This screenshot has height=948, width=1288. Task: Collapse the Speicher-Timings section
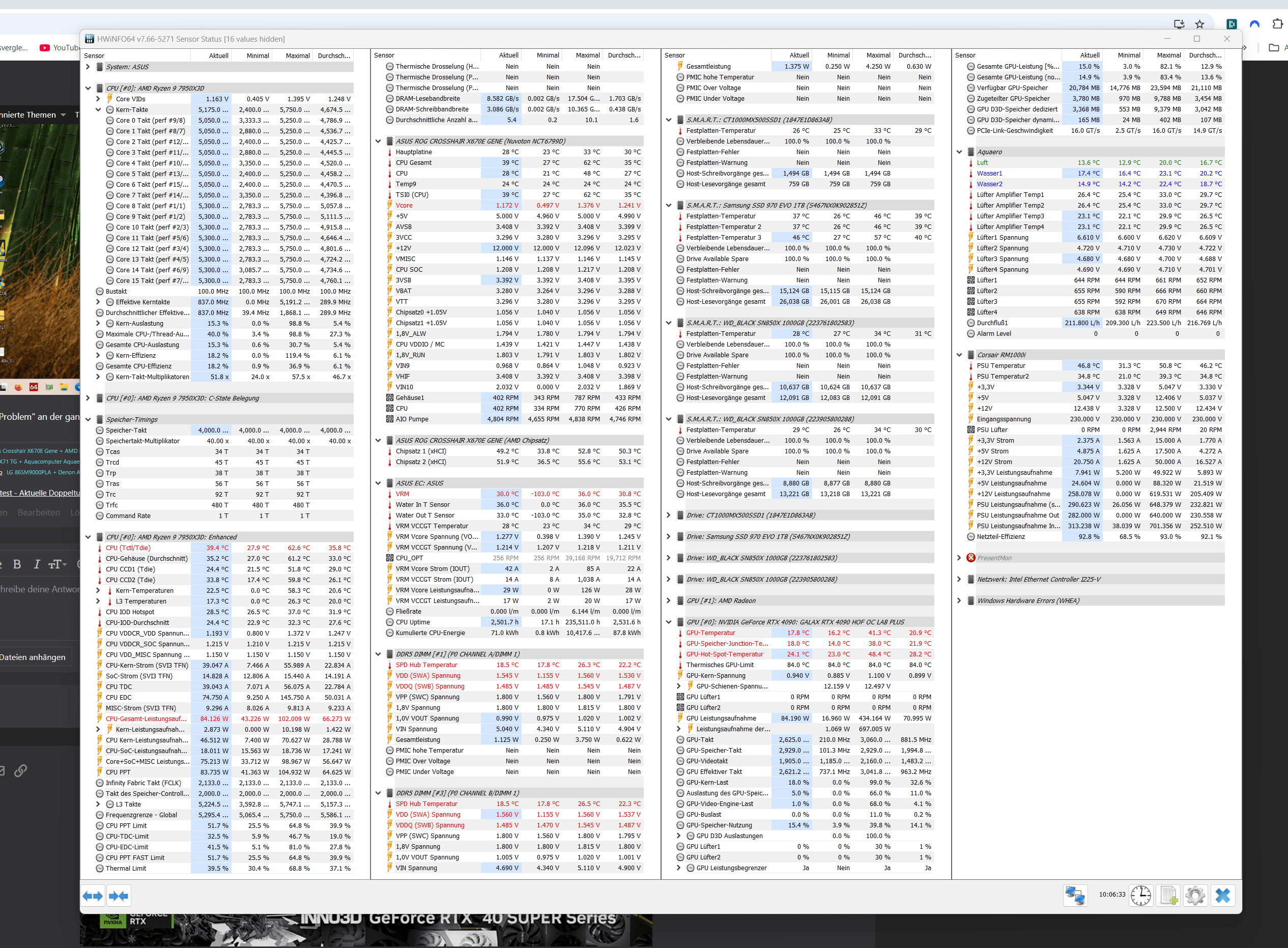click(x=88, y=419)
